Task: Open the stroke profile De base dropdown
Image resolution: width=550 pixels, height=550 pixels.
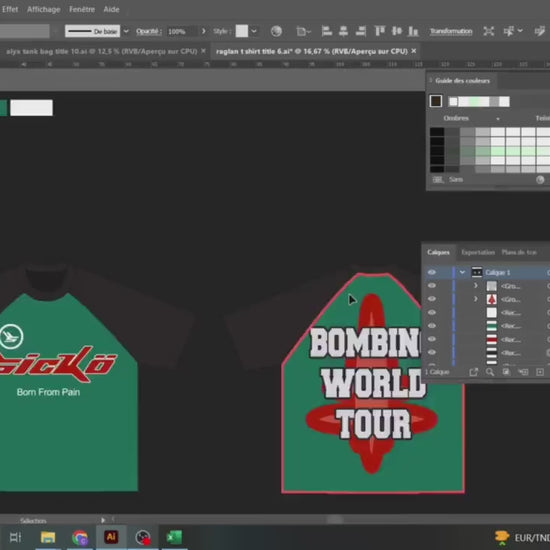Action: click(x=126, y=31)
